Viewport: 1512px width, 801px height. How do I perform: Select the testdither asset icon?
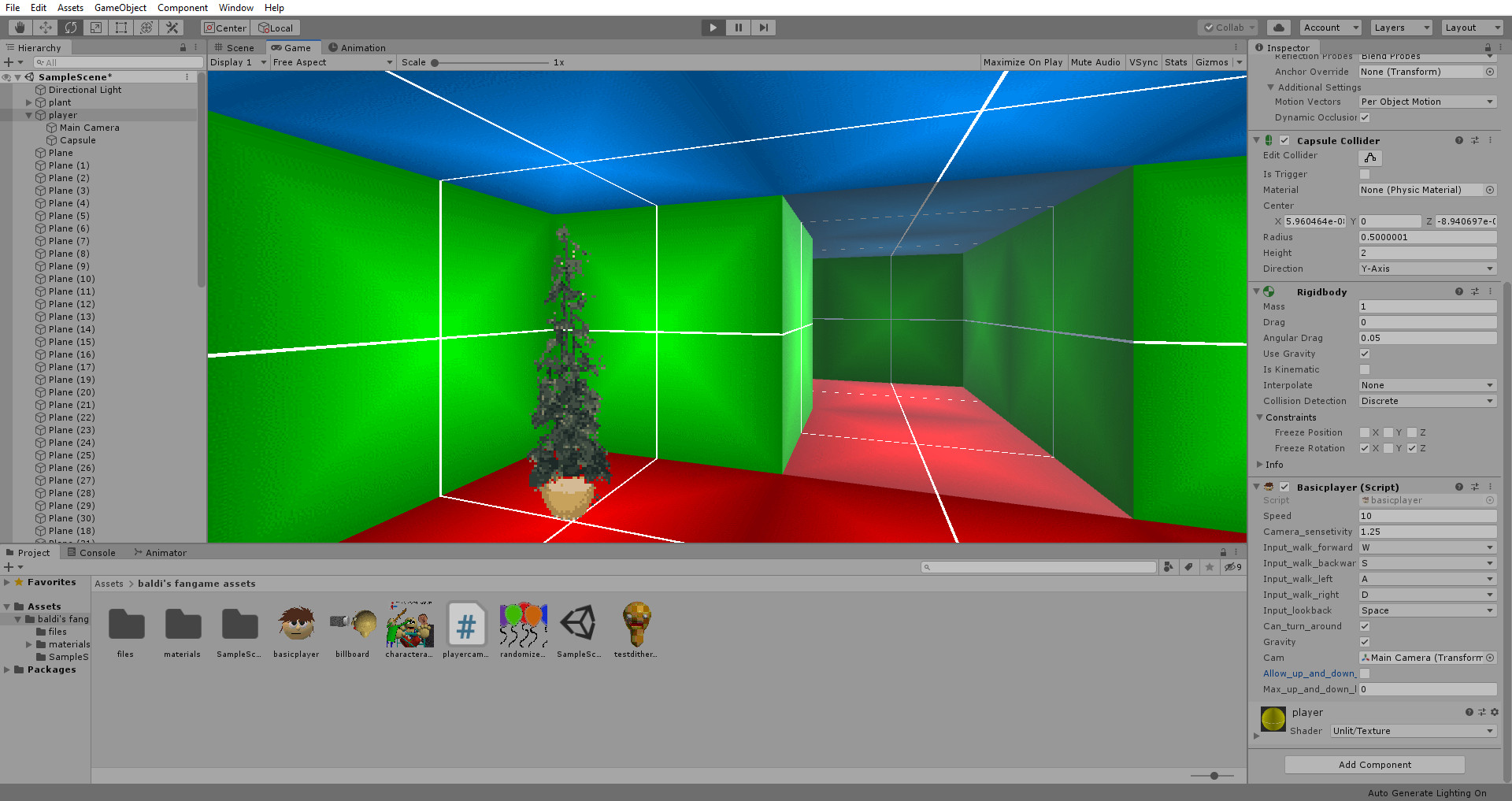[636, 625]
